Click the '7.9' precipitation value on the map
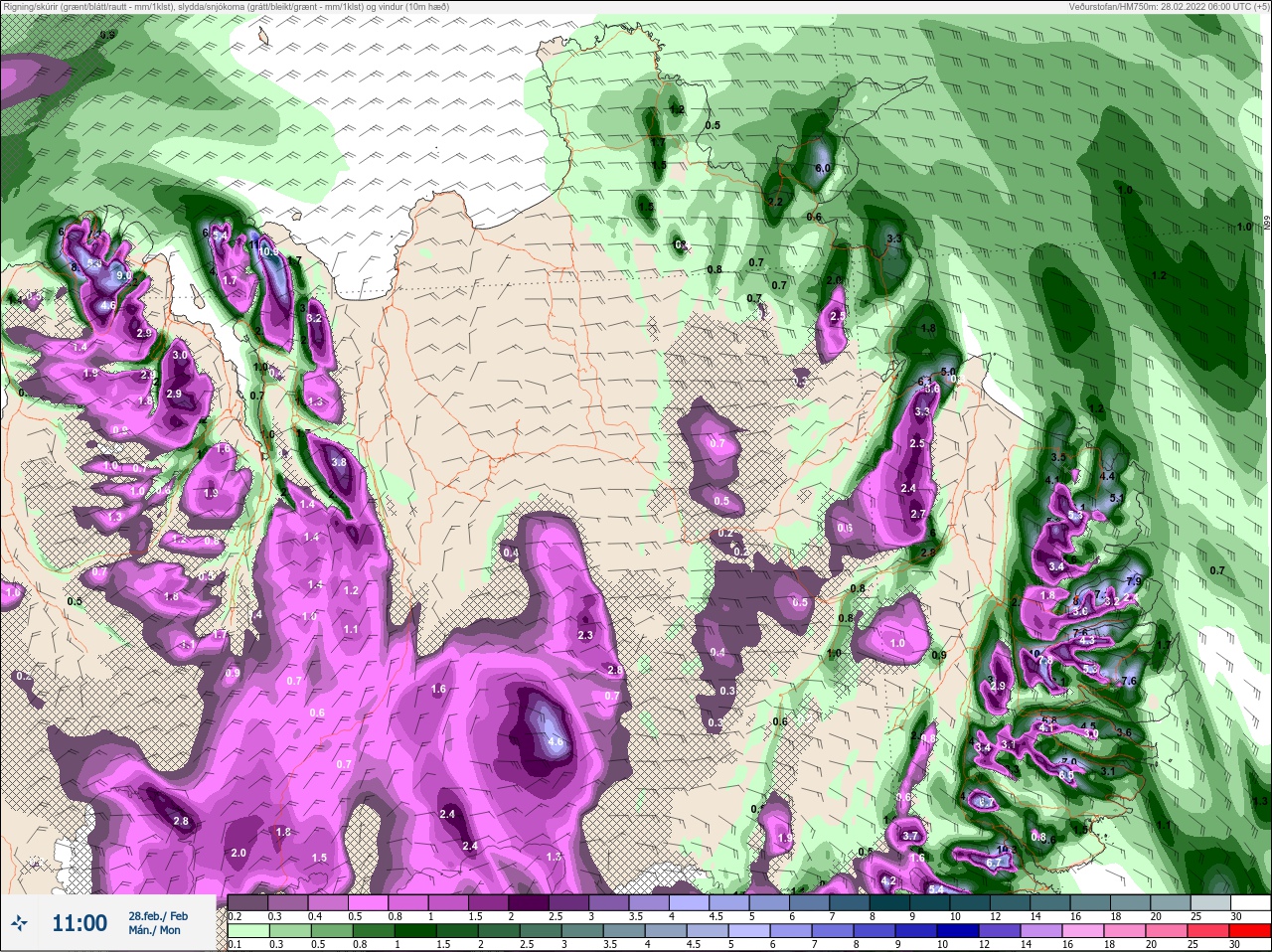The image size is (1272, 952). (x=1133, y=580)
